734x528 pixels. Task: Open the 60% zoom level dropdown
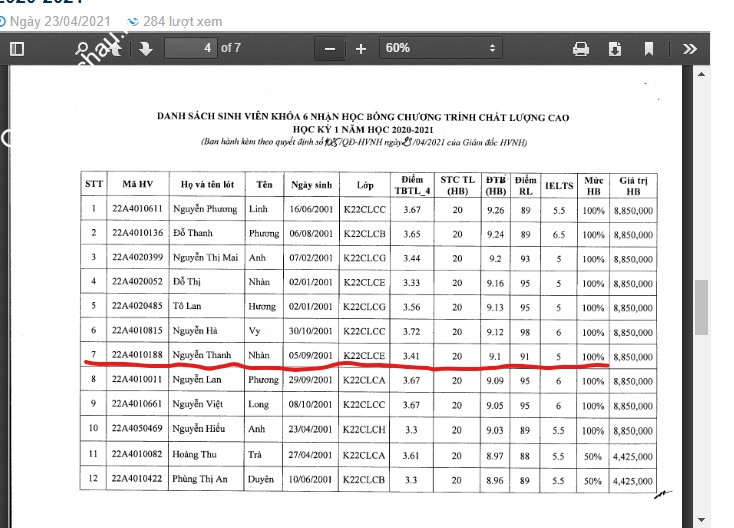tap(440, 48)
